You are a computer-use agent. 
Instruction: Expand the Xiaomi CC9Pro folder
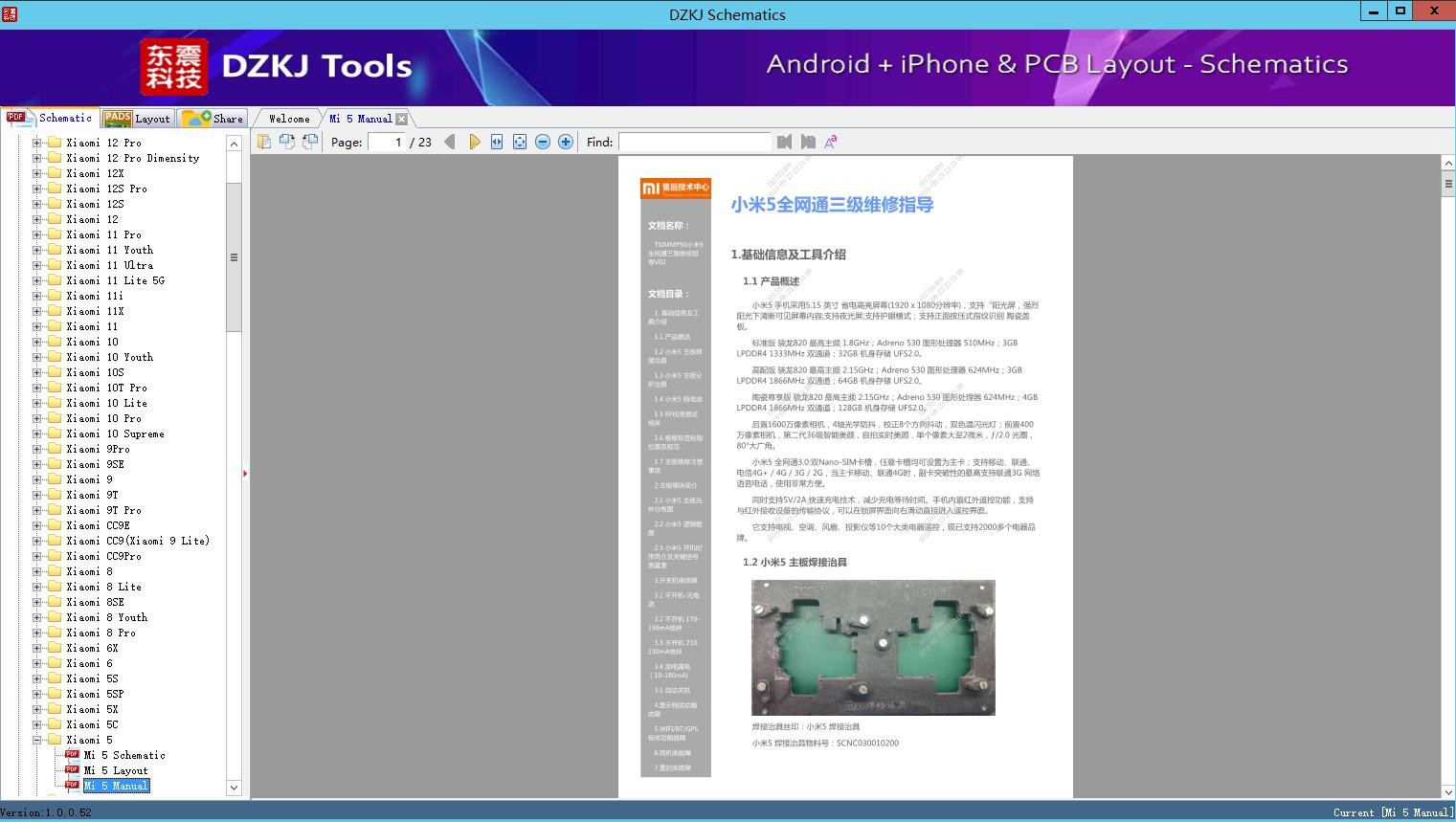click(x=37, y=556)
